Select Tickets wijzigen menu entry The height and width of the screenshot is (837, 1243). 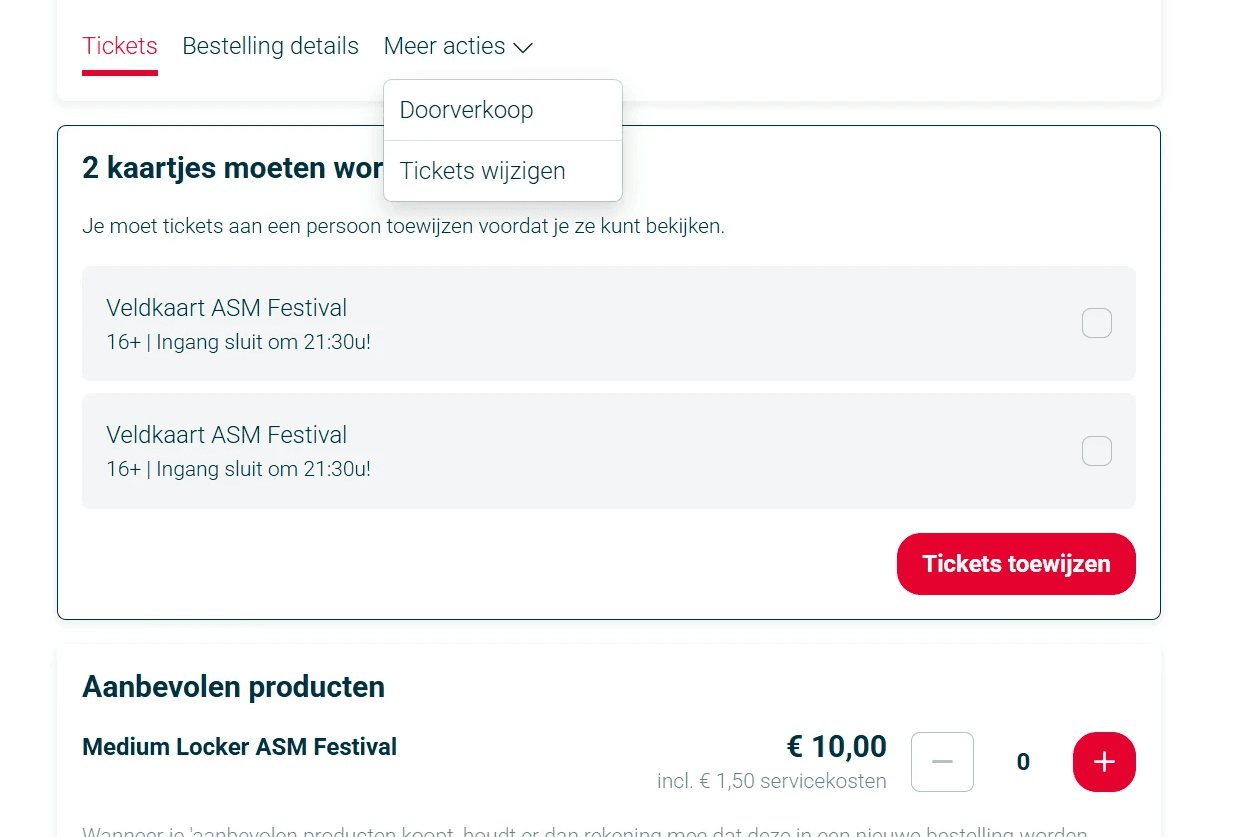[483, 171]
